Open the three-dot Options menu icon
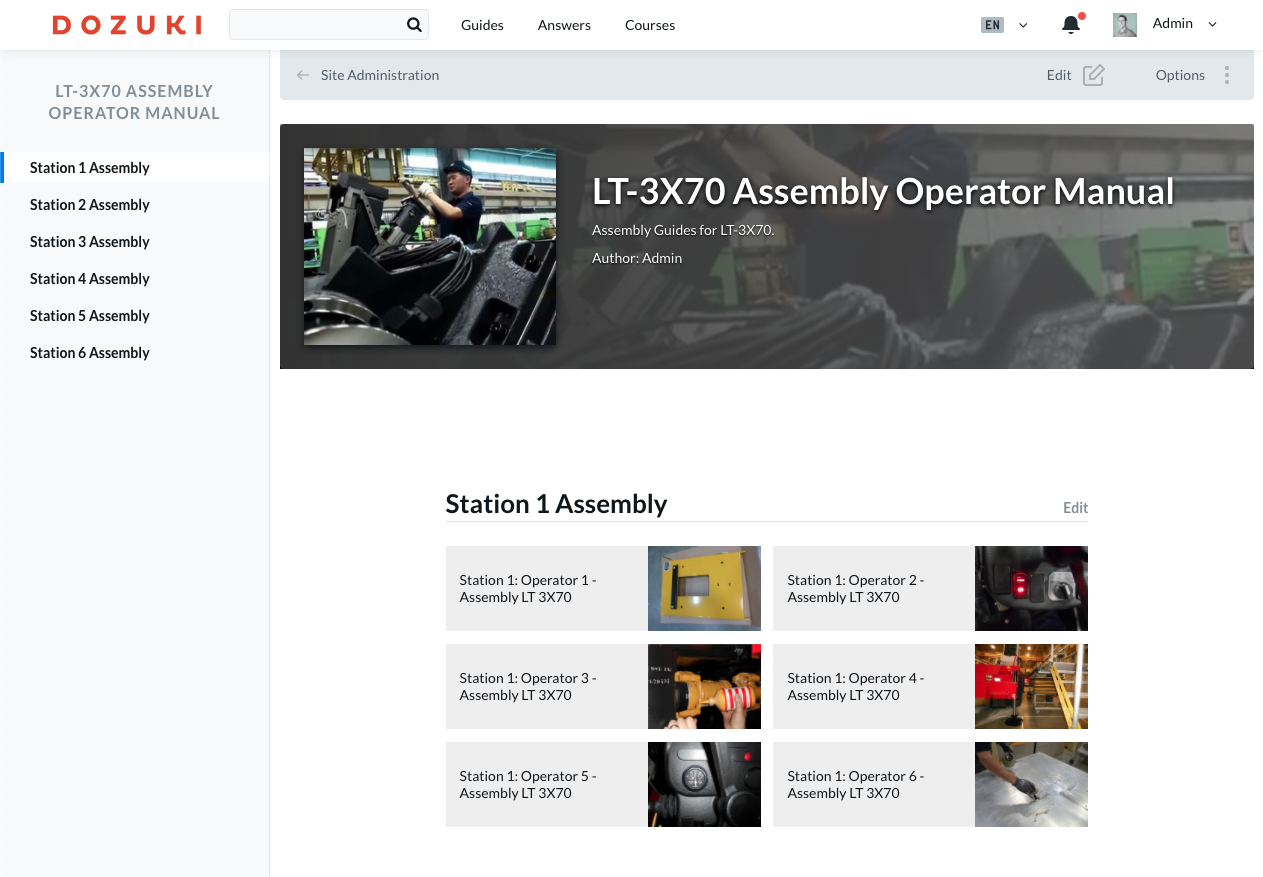 [x=1227, y=75]
